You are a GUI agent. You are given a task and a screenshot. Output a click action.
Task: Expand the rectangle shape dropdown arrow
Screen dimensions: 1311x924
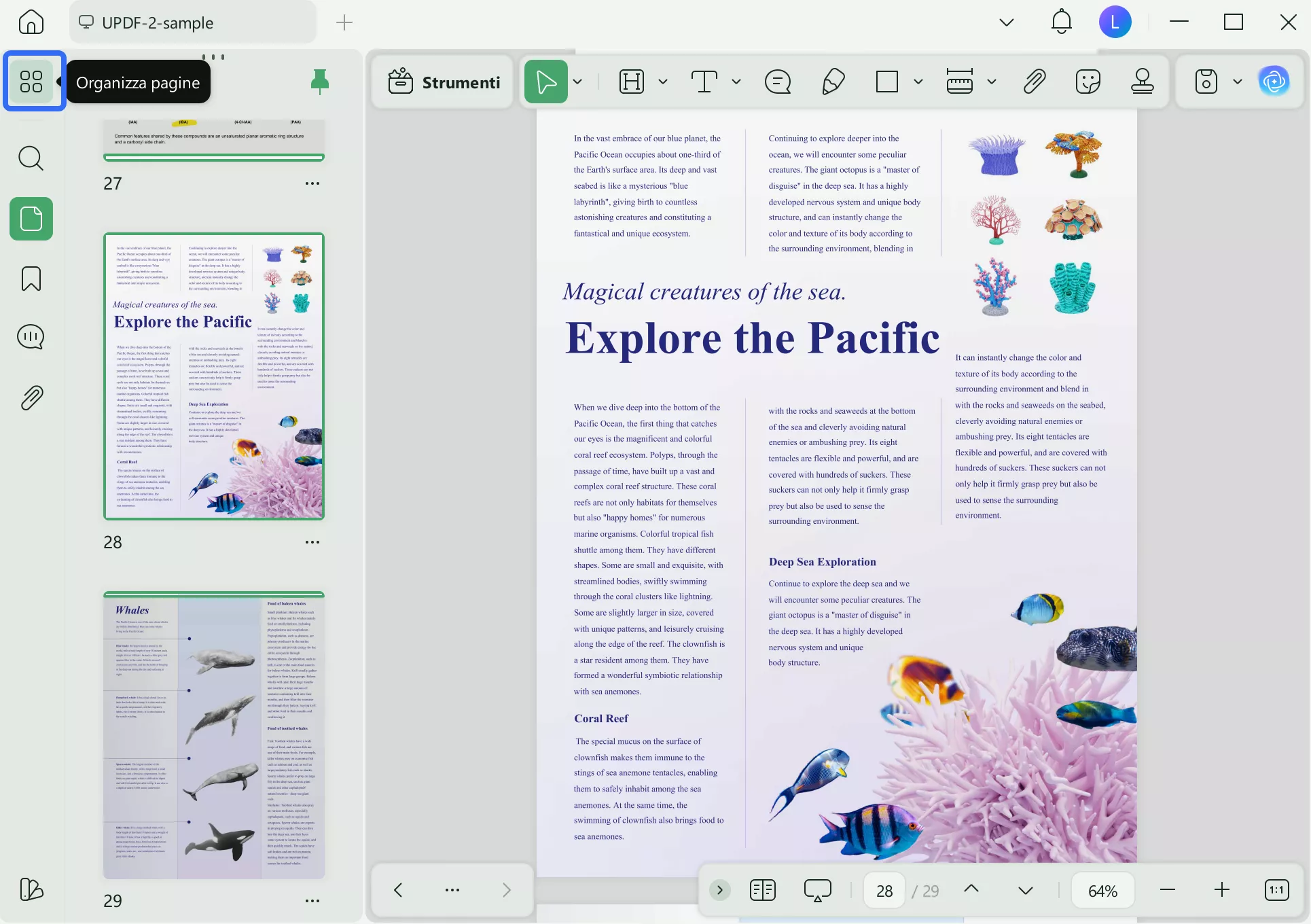[918, 82]
